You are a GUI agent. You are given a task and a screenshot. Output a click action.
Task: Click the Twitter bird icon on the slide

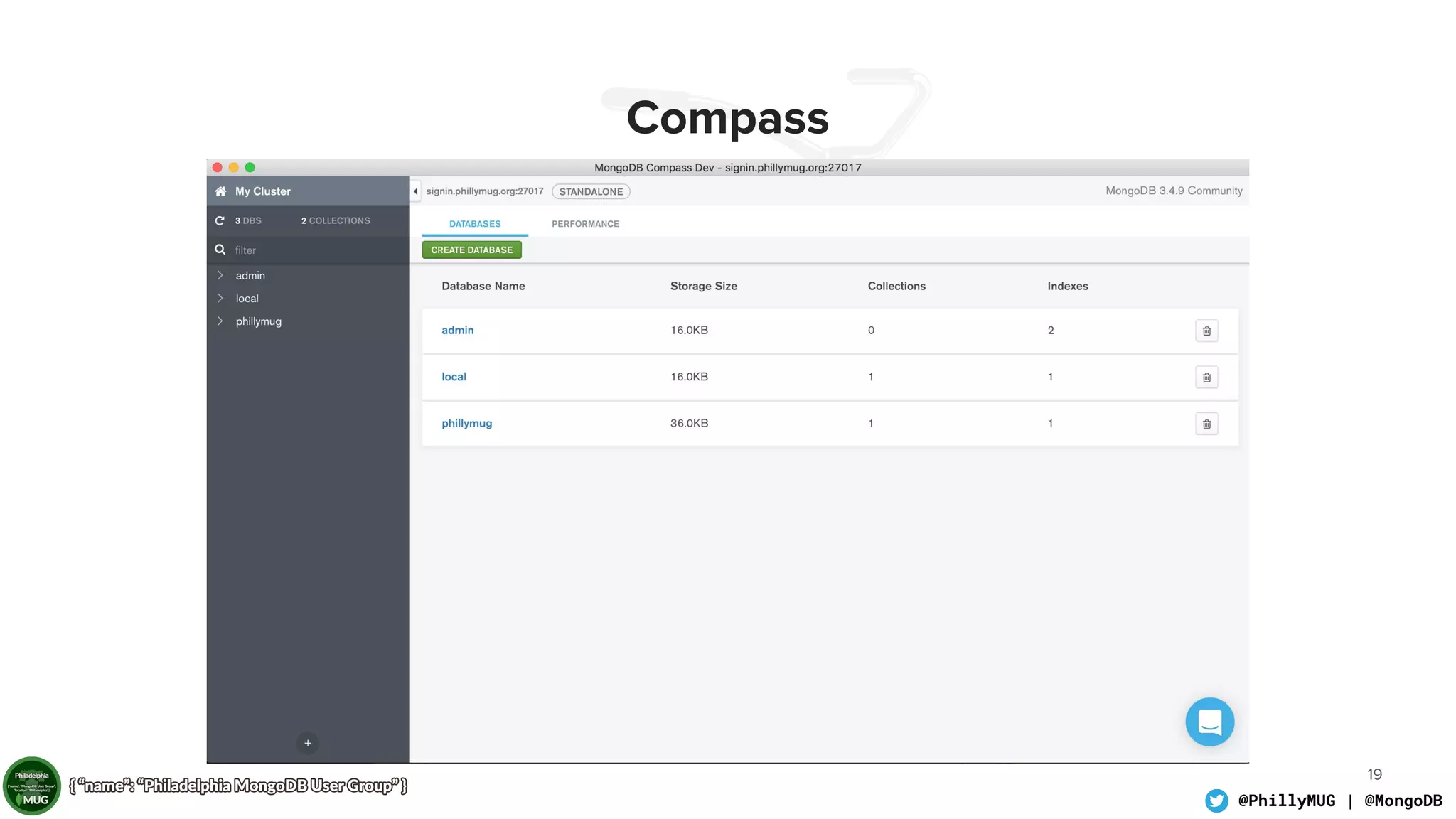1216,801
